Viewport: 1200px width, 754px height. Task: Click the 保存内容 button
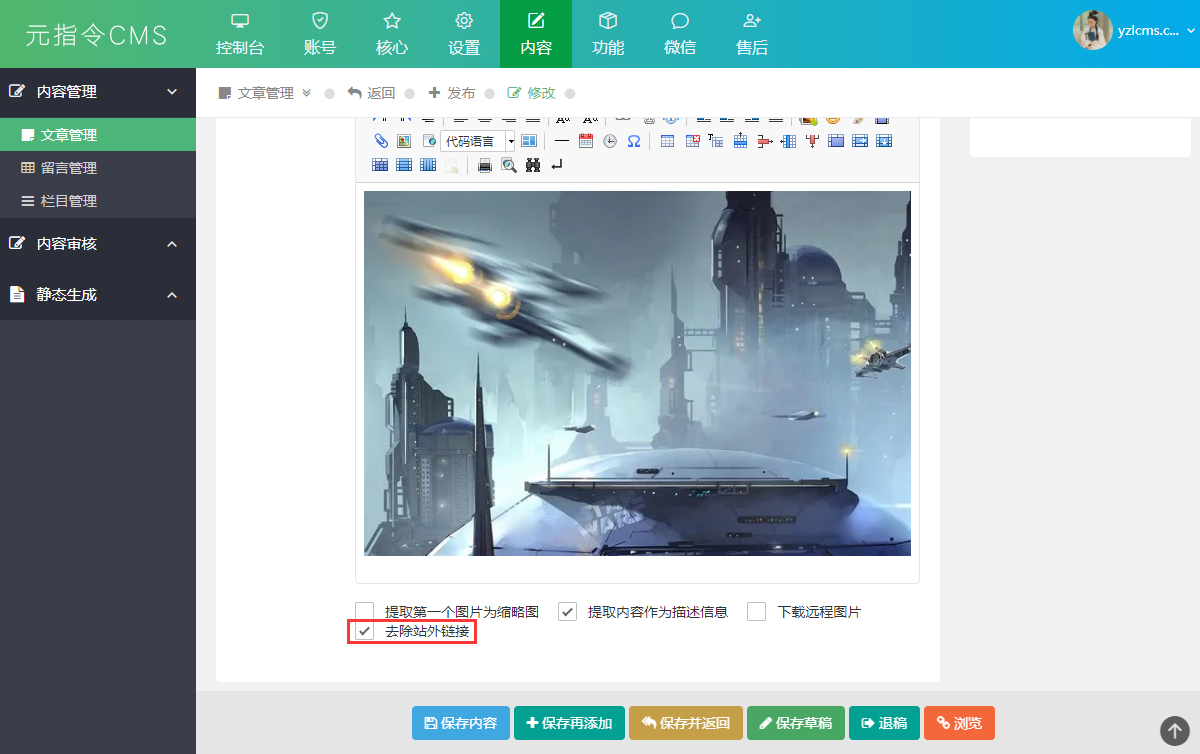pyautogui.click(x=461, y=723)
